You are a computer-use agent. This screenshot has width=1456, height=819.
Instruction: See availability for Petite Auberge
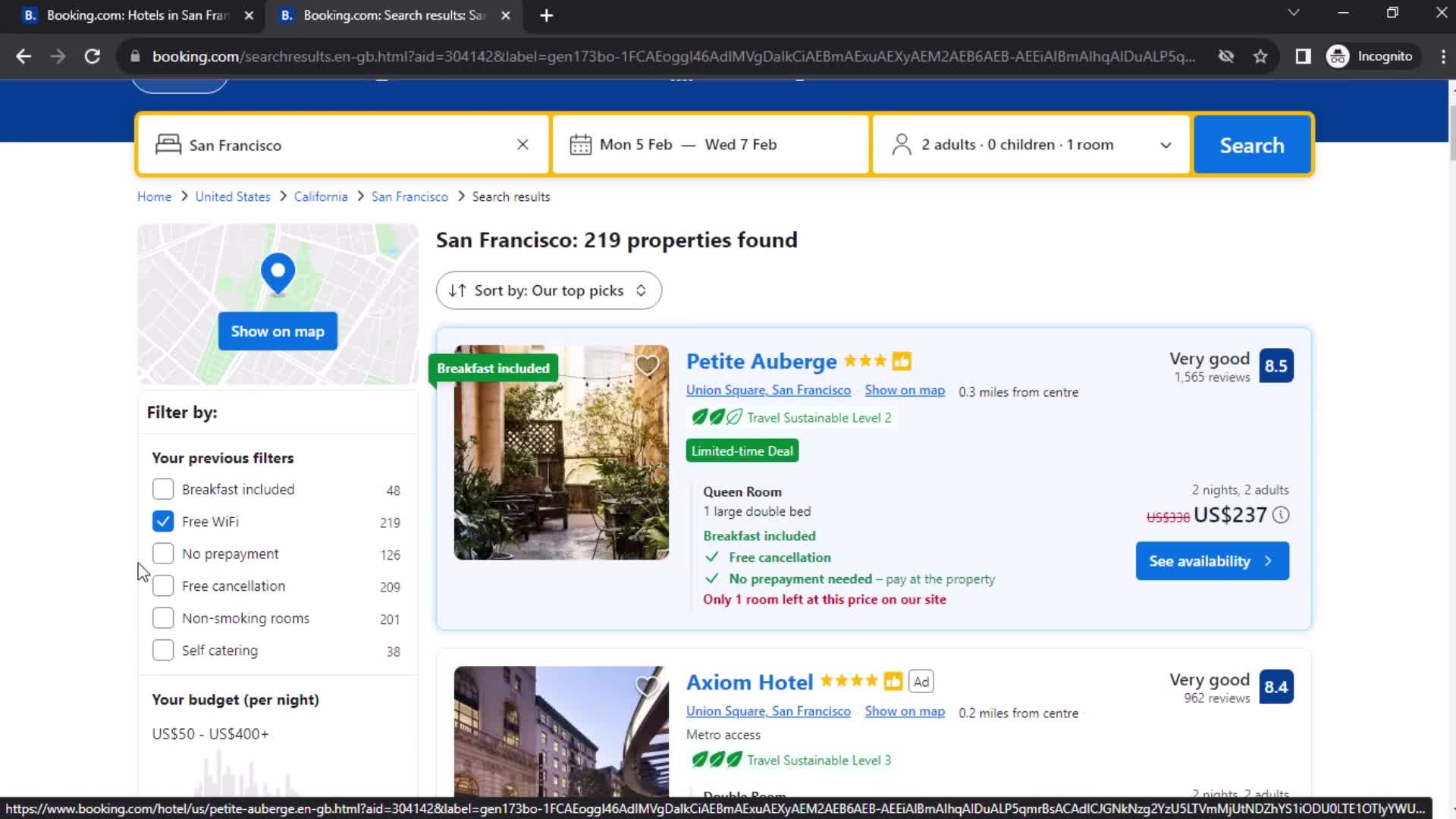pyautogui.click(x=1212, y=561)
